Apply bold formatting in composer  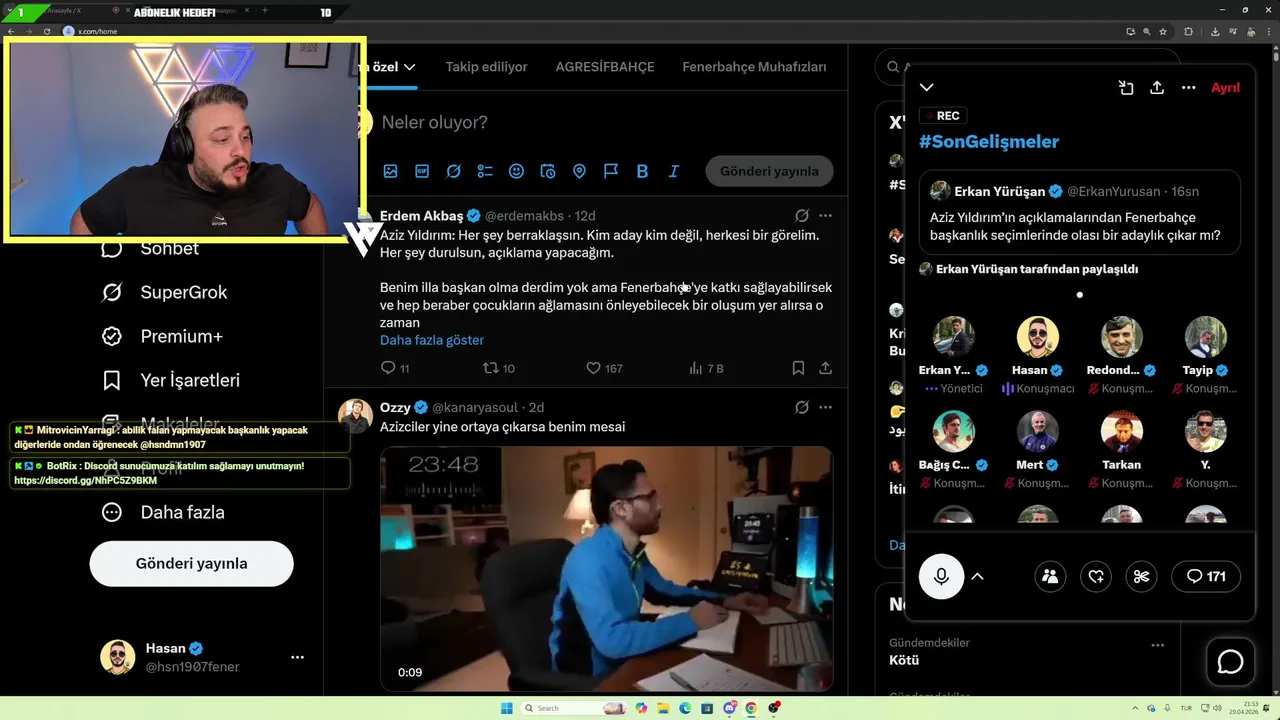point(642,171)
